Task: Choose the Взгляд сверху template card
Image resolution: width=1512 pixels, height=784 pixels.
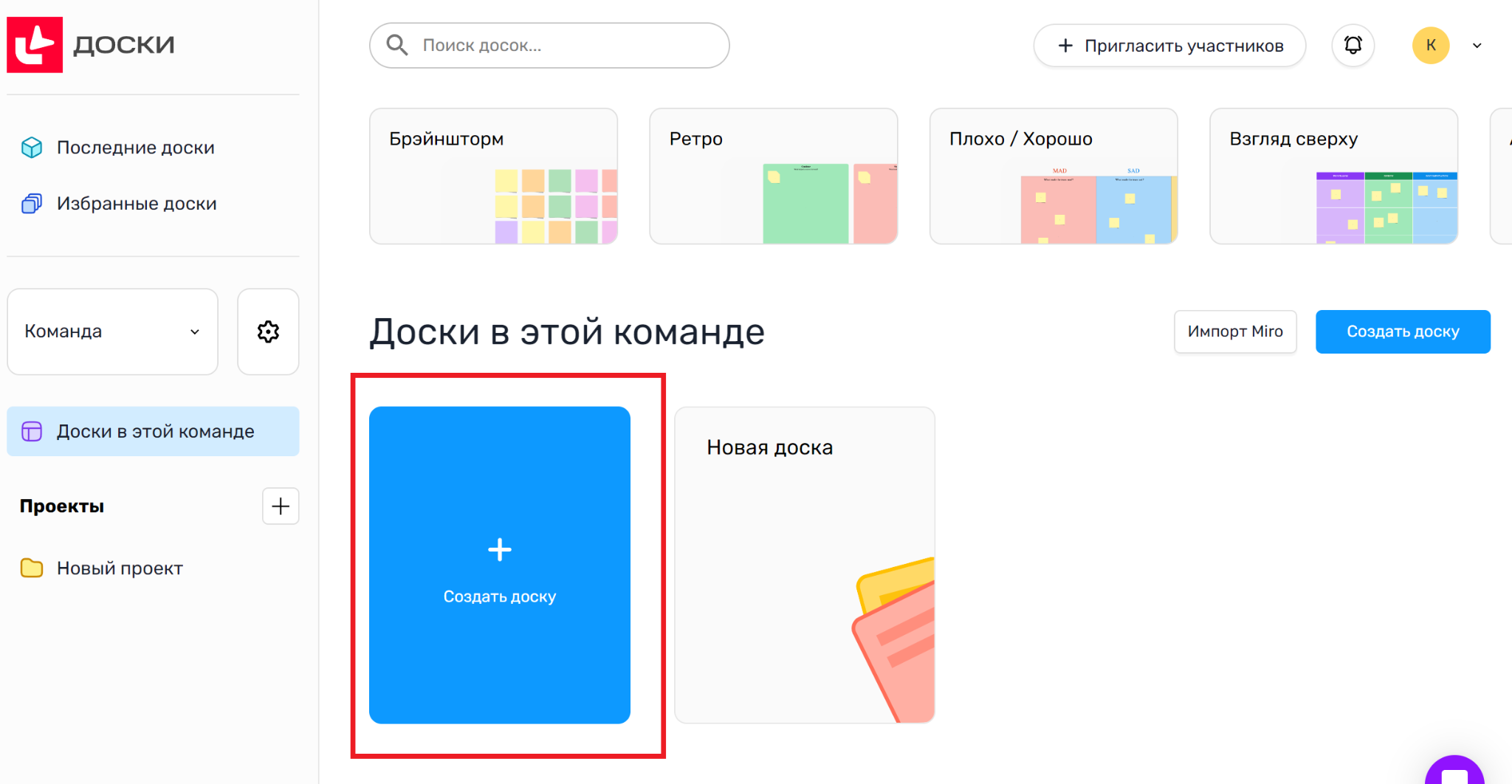Action: coord(1334,176)
